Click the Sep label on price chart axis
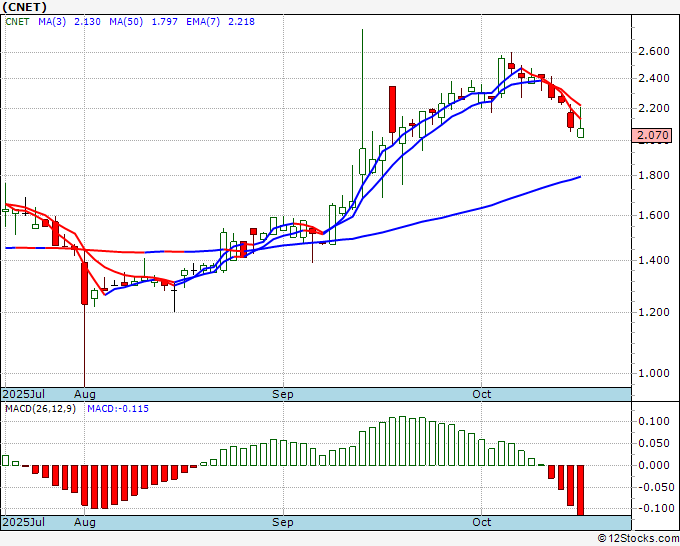The image size is (680, 546). click(x=283, y=394)
